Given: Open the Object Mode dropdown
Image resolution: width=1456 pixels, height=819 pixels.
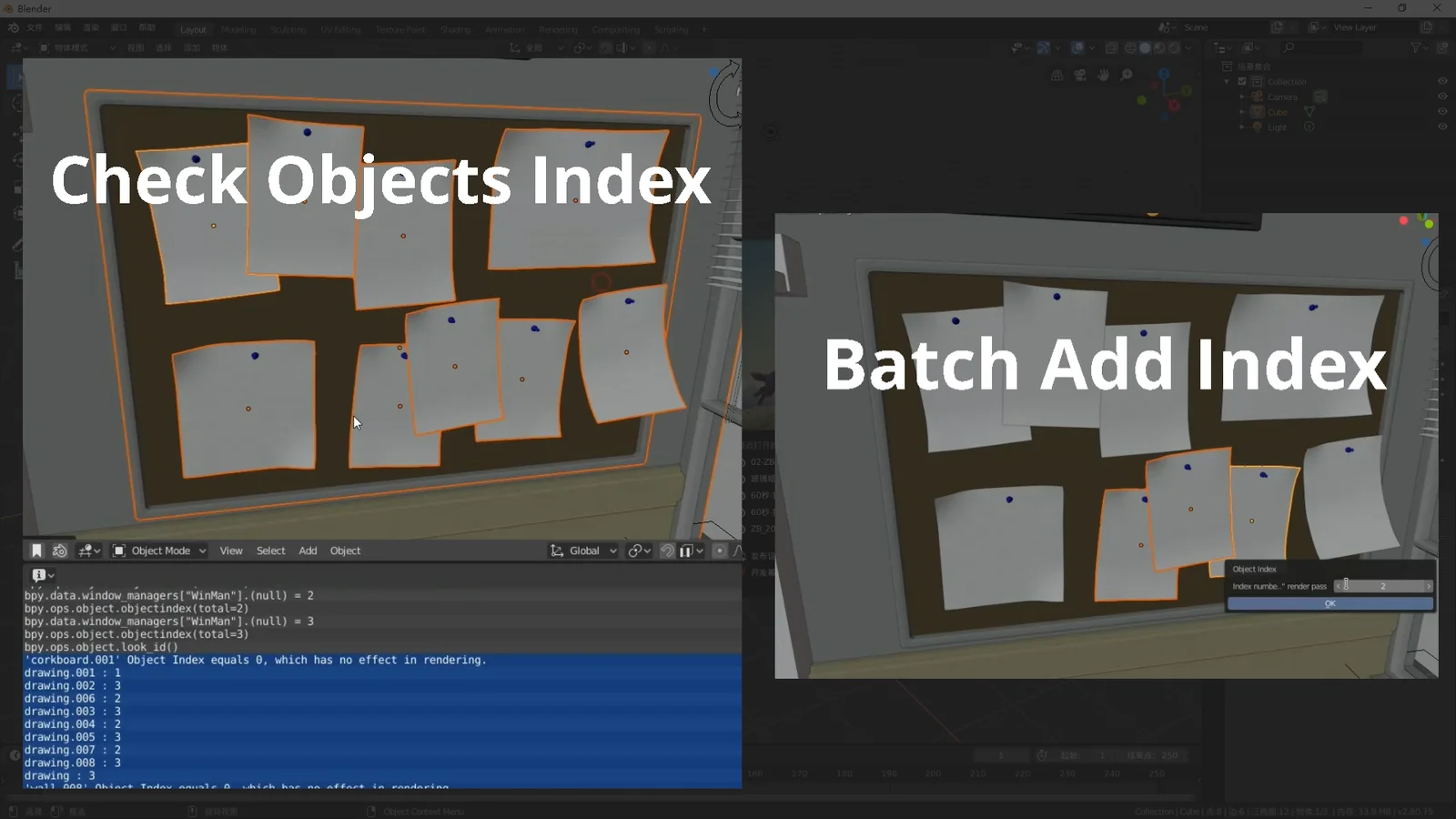Looking at the screenshot, I should tap(157, 550).
